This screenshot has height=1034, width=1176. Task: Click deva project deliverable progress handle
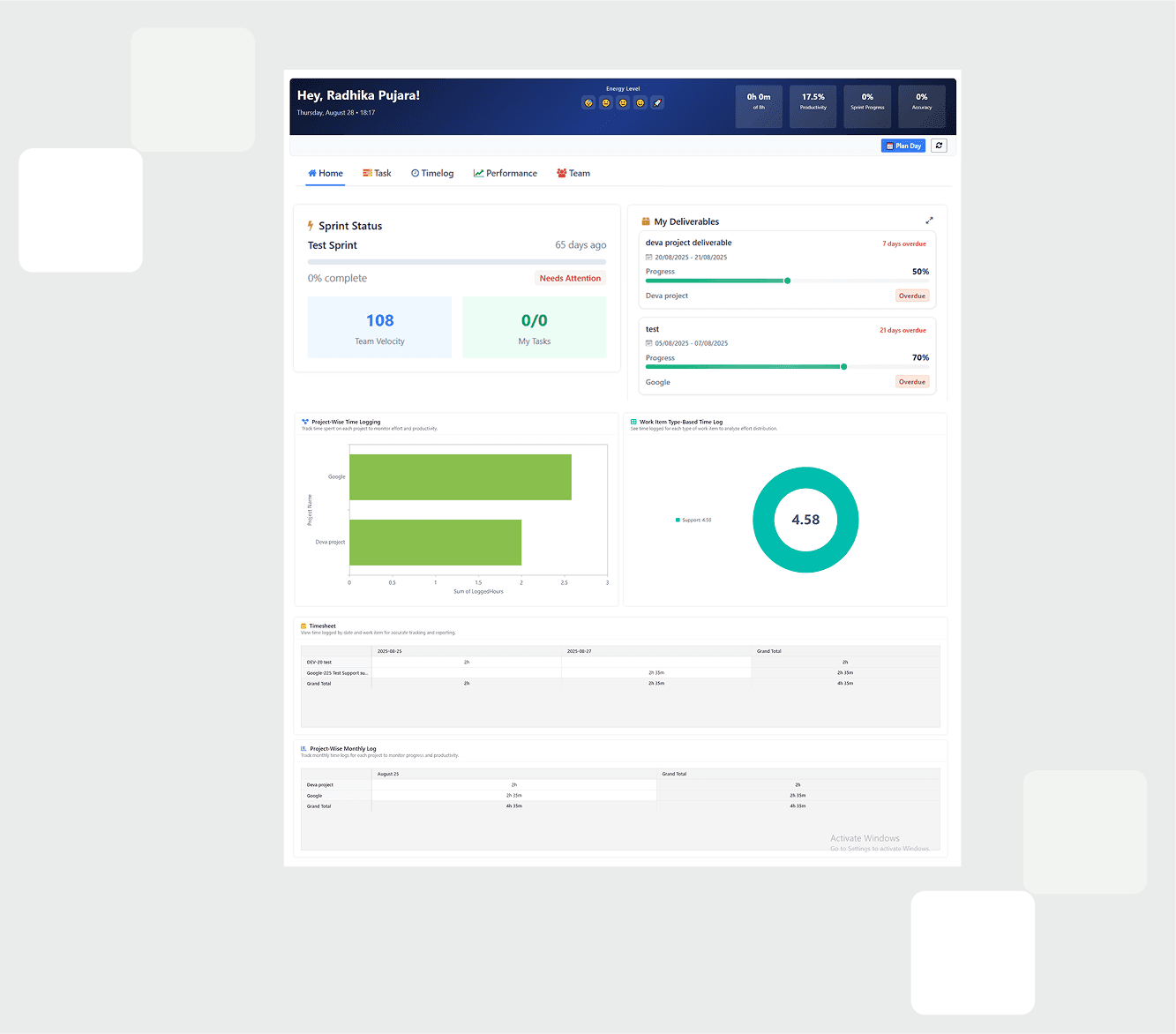pyautogui.click(x=788, y=281)
